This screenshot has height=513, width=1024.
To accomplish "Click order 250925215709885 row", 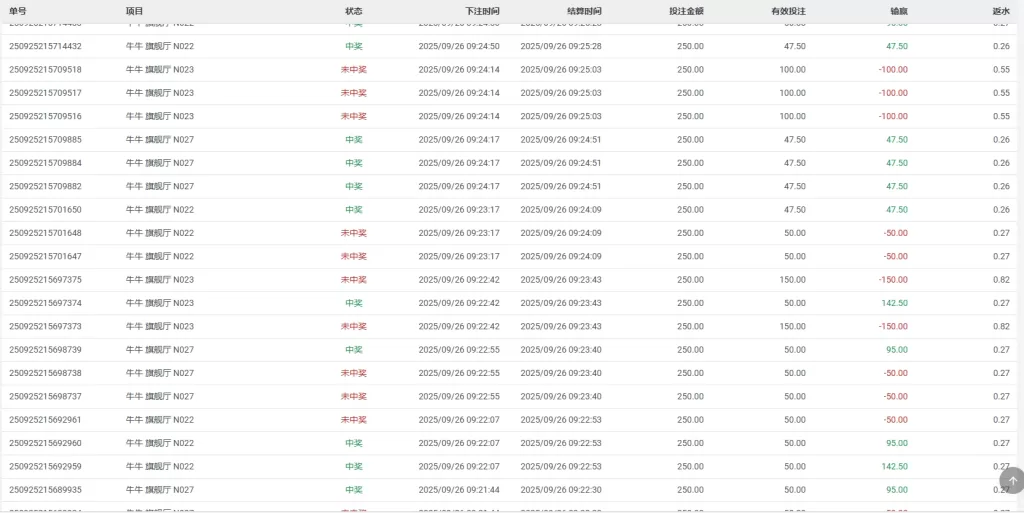I will coord(509,140).
